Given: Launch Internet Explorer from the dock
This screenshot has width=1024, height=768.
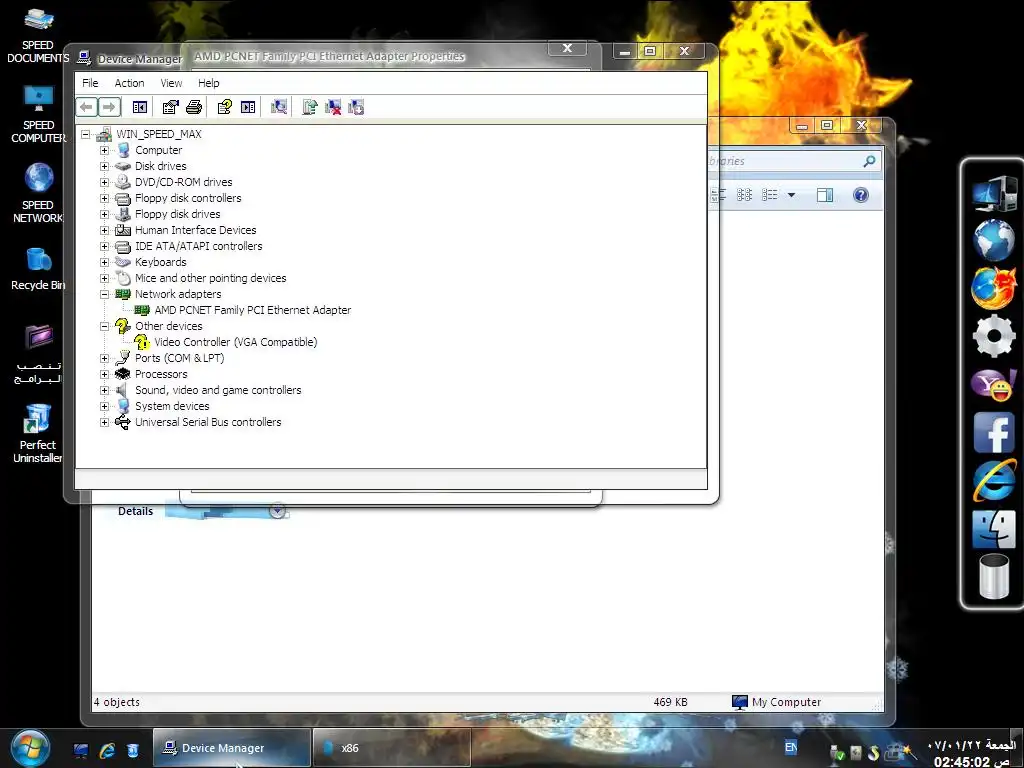Looking at the screenshot, I should (x=993, y=480).
